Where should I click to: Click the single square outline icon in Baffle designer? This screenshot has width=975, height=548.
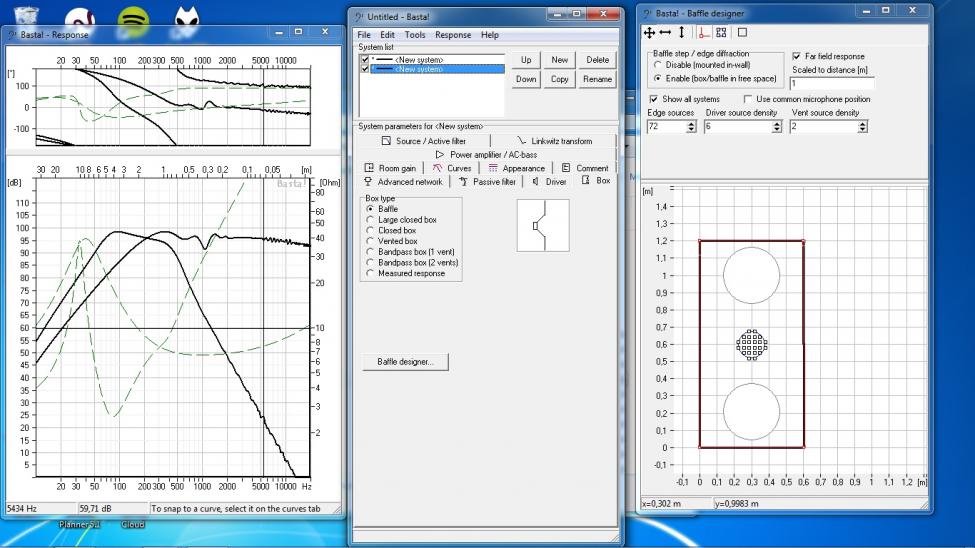[742, 32]
